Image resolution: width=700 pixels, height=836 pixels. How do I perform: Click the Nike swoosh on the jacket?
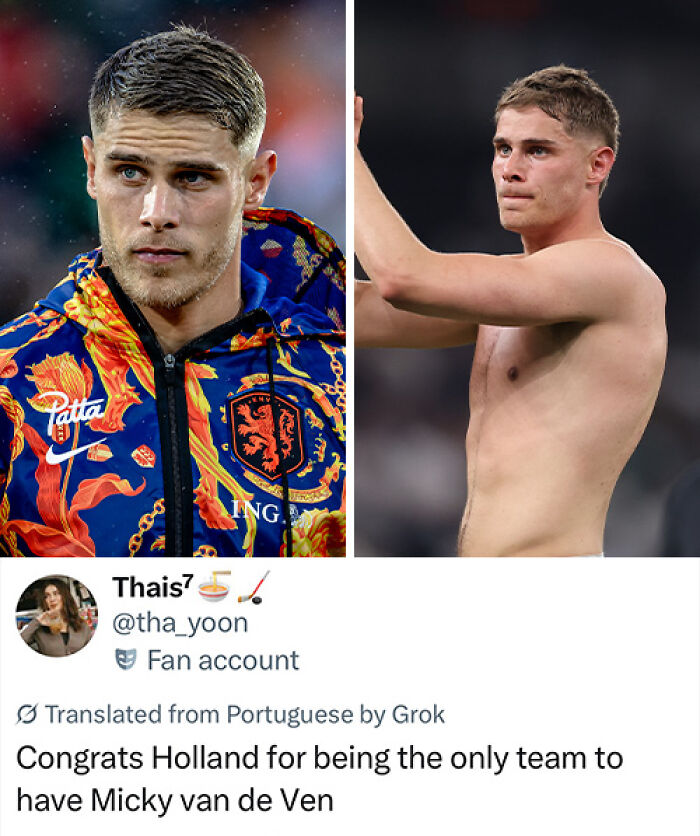coord(76,451)
